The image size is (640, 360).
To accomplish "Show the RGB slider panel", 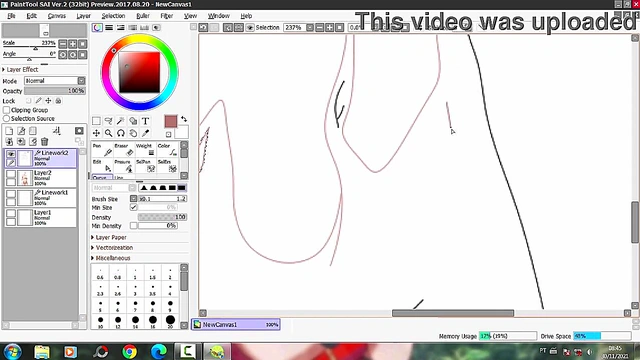I will (109, 27).
